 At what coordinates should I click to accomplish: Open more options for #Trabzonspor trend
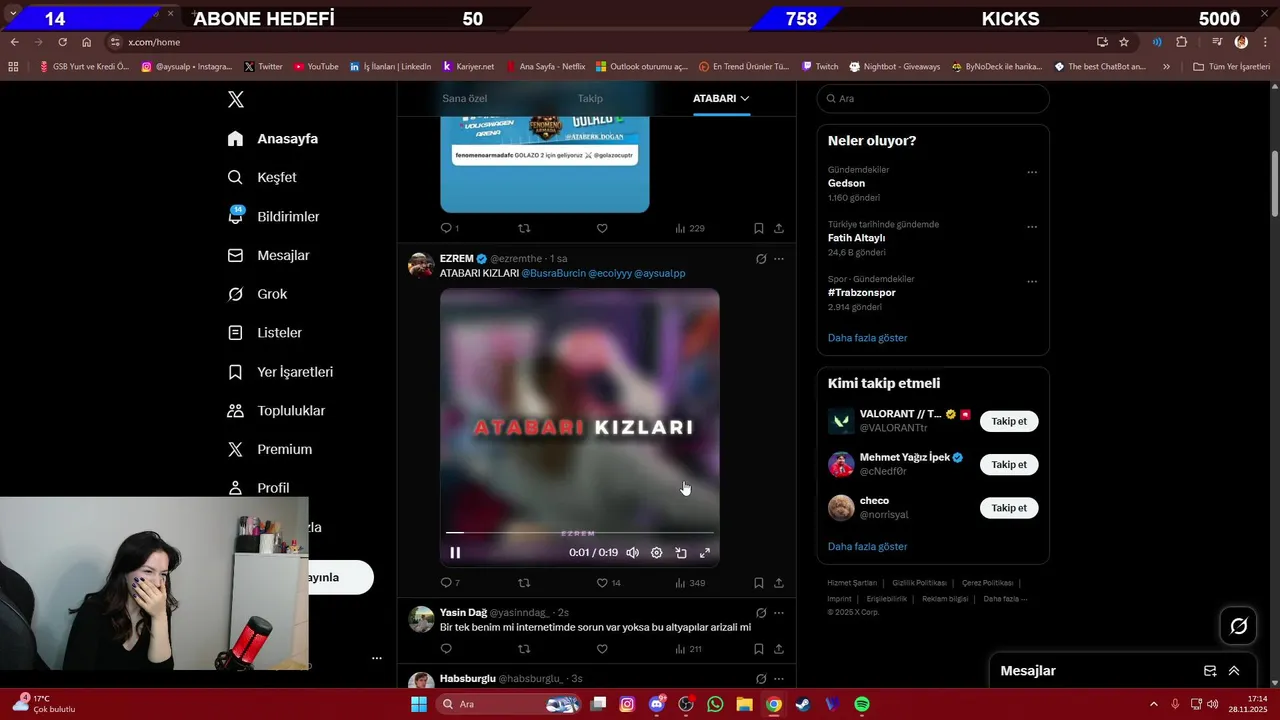1032,282
